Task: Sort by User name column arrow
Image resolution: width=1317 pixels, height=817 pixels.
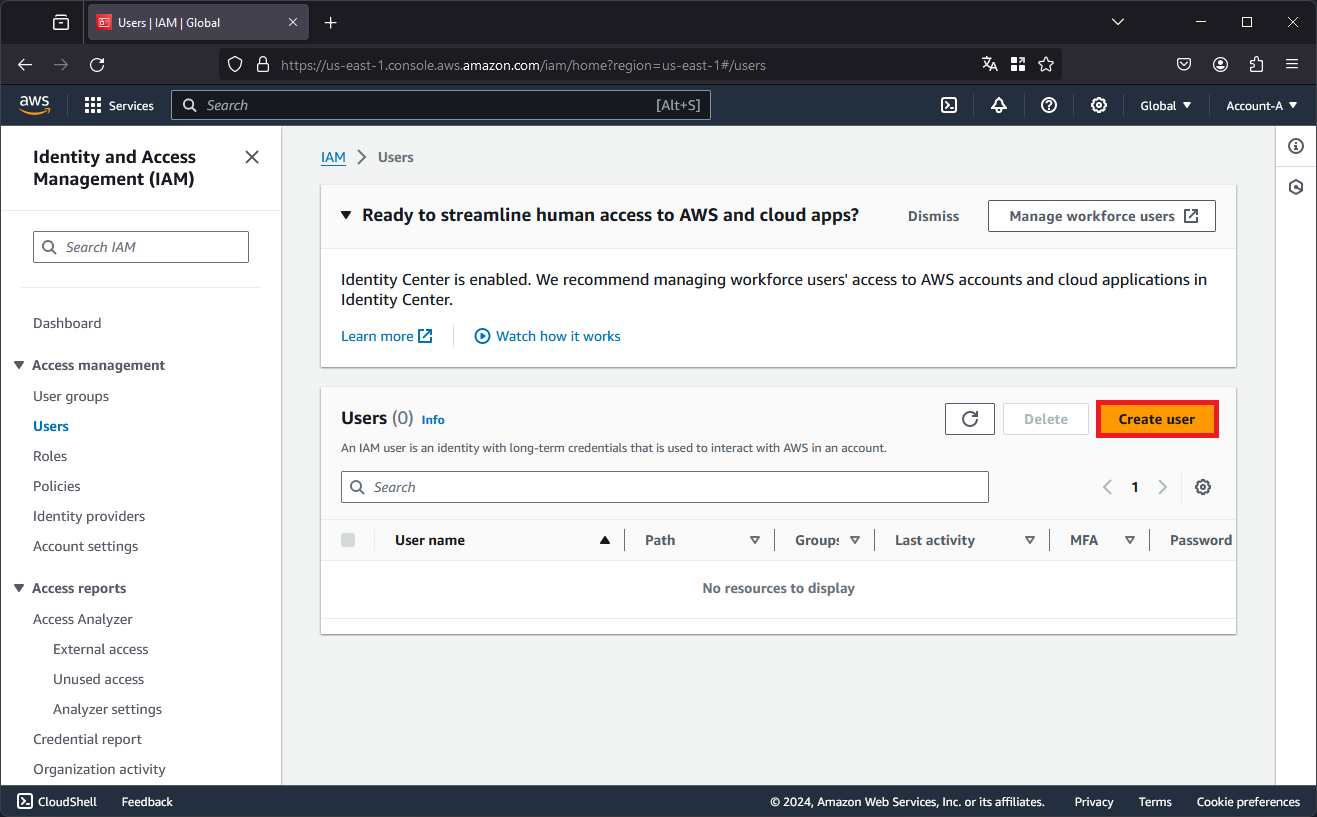Action: [604, 540]
